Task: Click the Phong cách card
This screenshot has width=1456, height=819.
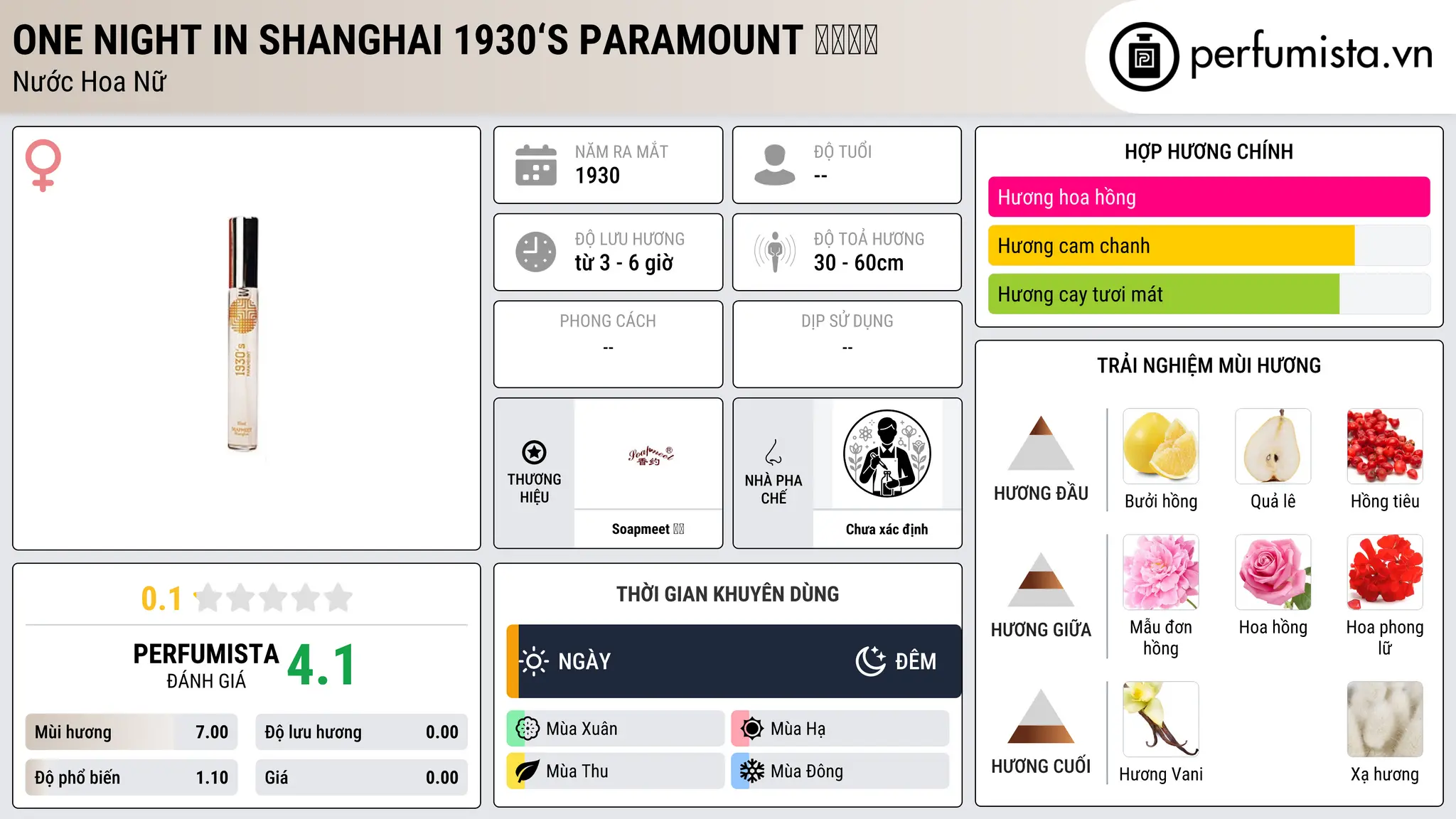Action: click(x=609, y=344)
